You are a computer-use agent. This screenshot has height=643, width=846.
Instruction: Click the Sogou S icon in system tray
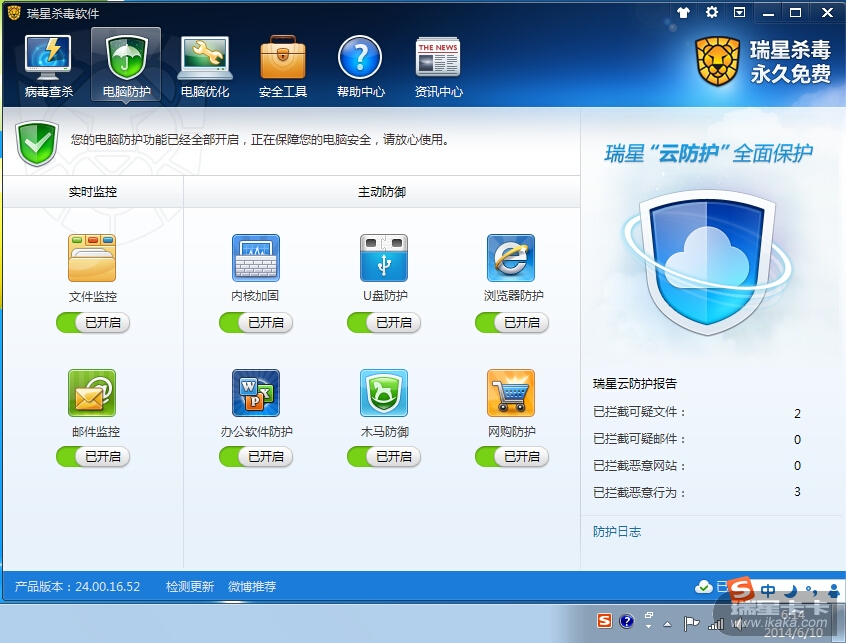[x=604, y=621]
